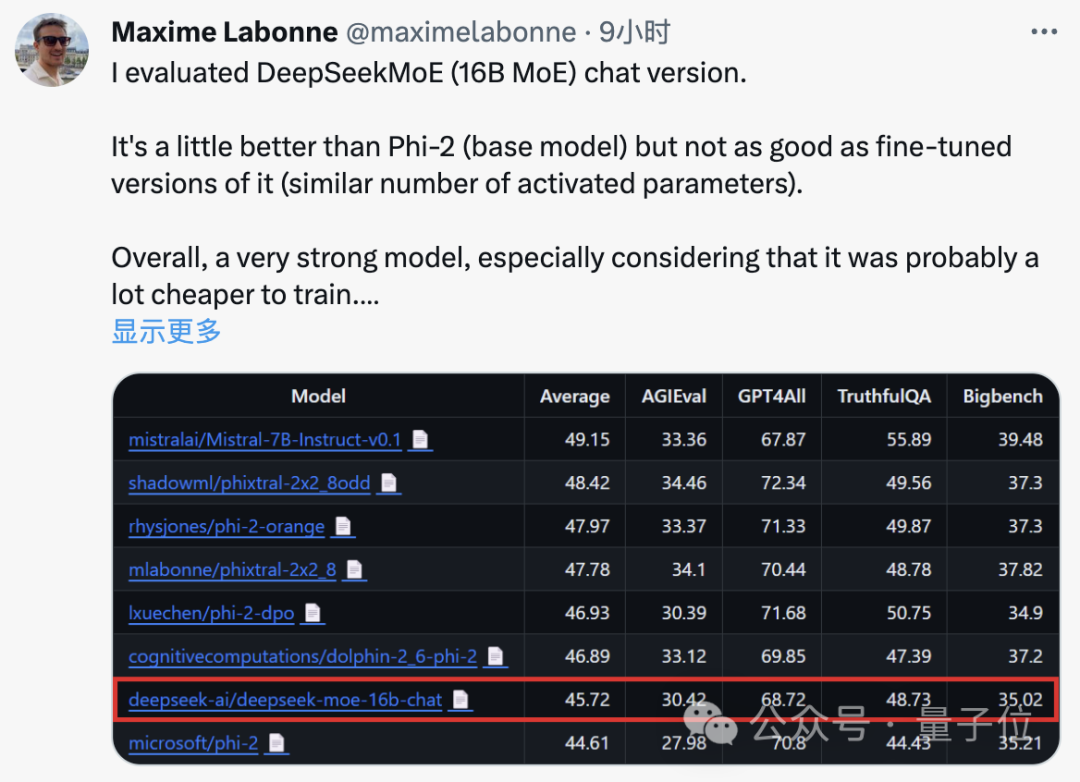1080x782 pixels.
Task: Open the three-dot more options menu
Action: (1043, 32)
